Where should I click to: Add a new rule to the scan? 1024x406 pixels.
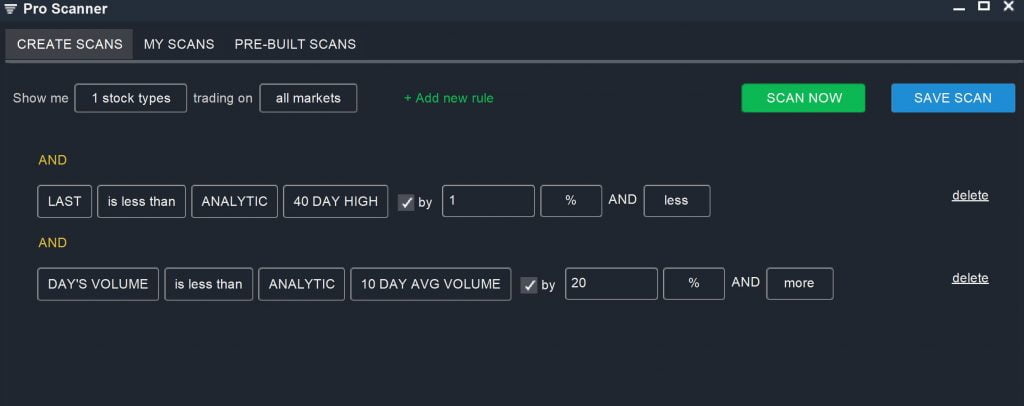coord(449,98)
